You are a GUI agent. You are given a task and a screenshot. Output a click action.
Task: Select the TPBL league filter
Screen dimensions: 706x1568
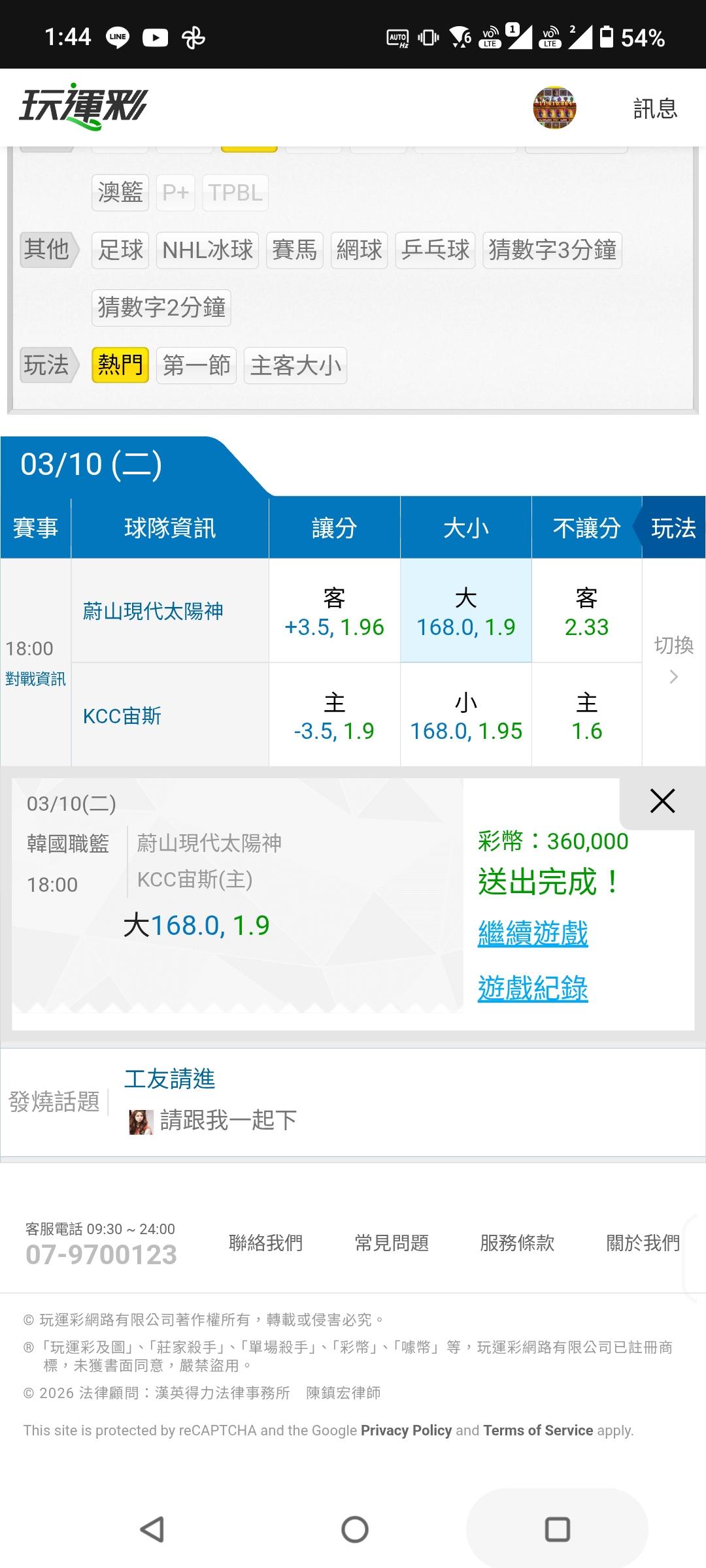click(235, 193)
